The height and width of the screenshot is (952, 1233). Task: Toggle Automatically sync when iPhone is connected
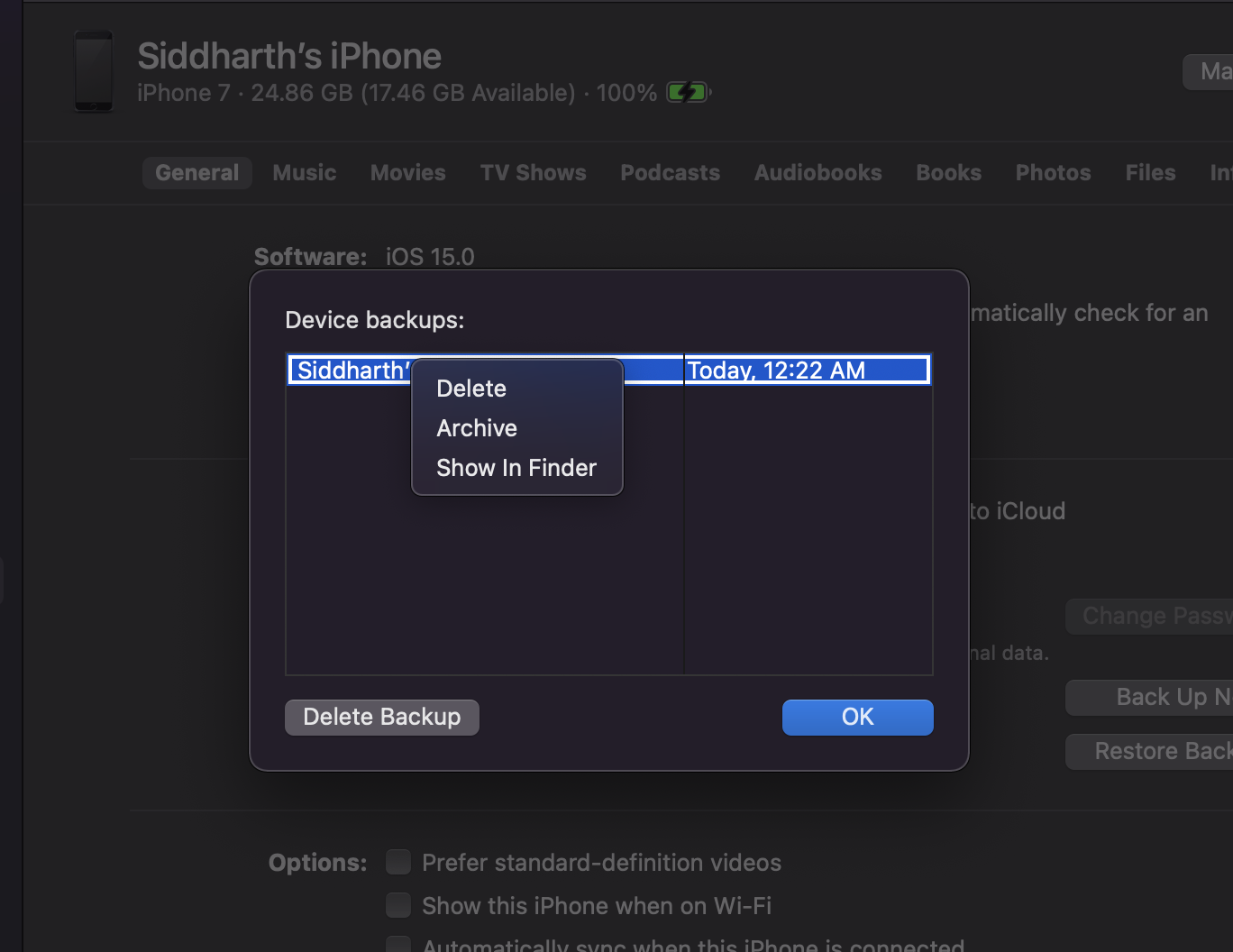(398, 945)
